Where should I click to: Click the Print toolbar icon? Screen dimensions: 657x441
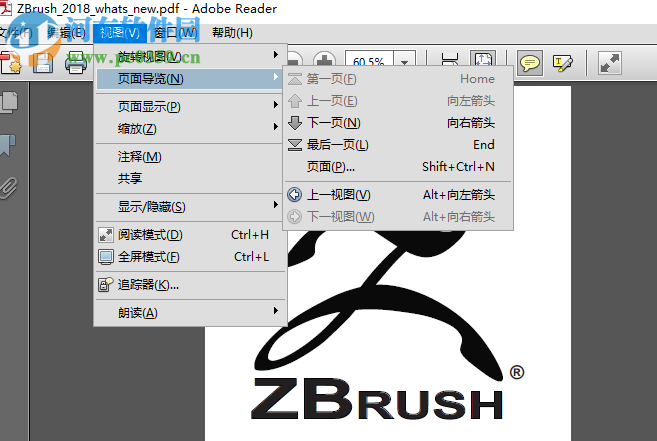coord(76,63)
